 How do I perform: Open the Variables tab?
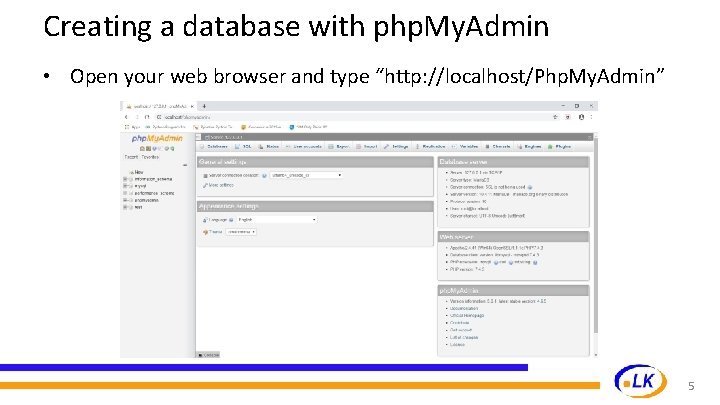pyautogui.click(x=465, y=146)
